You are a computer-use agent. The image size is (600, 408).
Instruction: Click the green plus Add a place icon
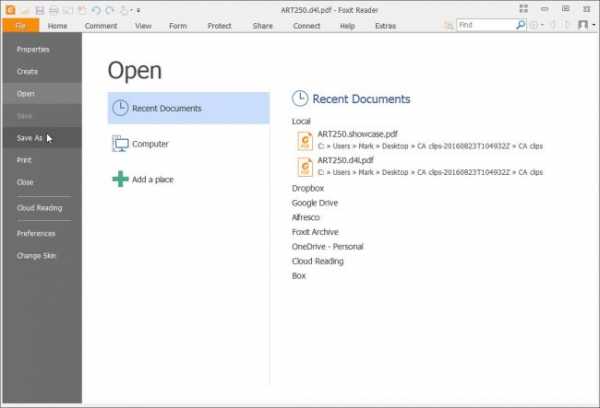point(120,179)
